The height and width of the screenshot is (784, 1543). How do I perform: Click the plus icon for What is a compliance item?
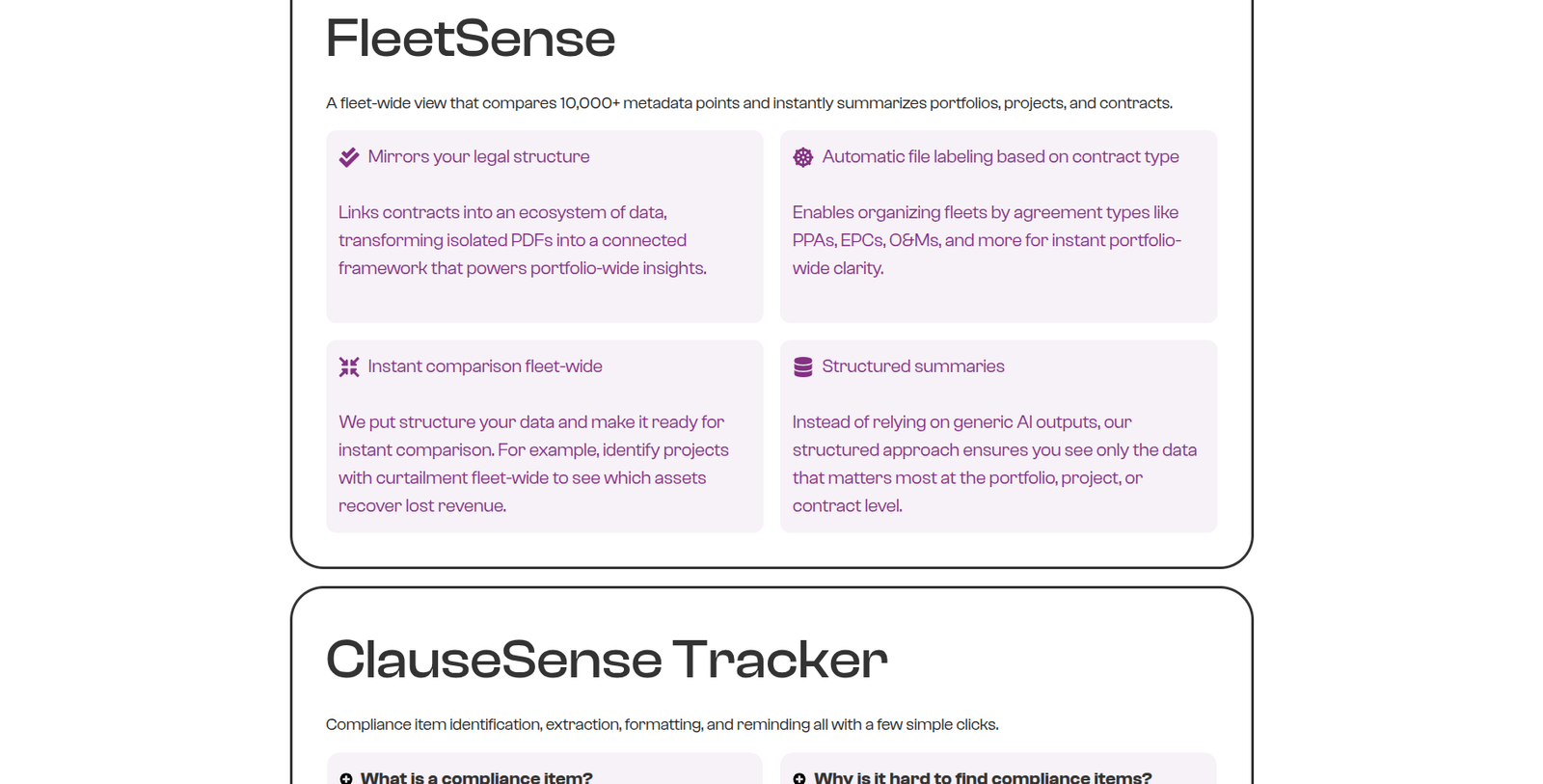click(345, 778)
